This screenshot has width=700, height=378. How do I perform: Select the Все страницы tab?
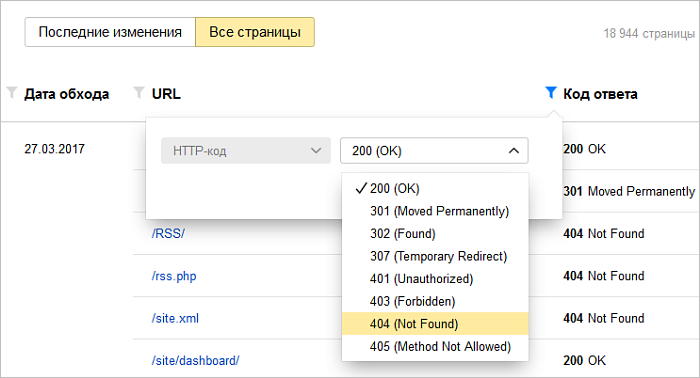point(255,32)
